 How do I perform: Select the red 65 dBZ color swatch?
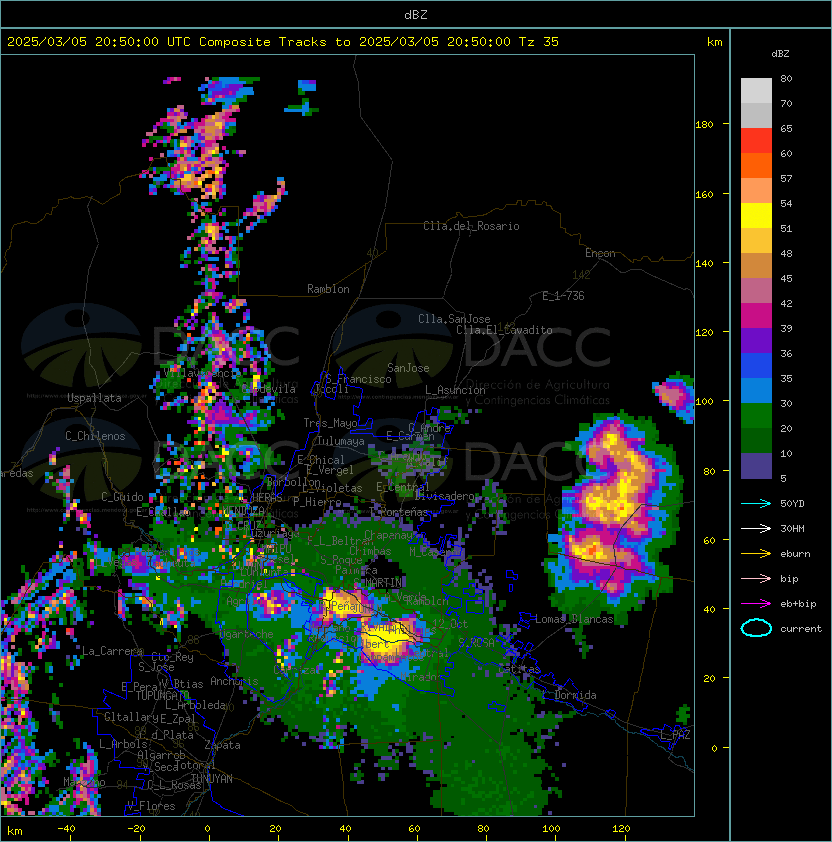(x=756, y=141)
